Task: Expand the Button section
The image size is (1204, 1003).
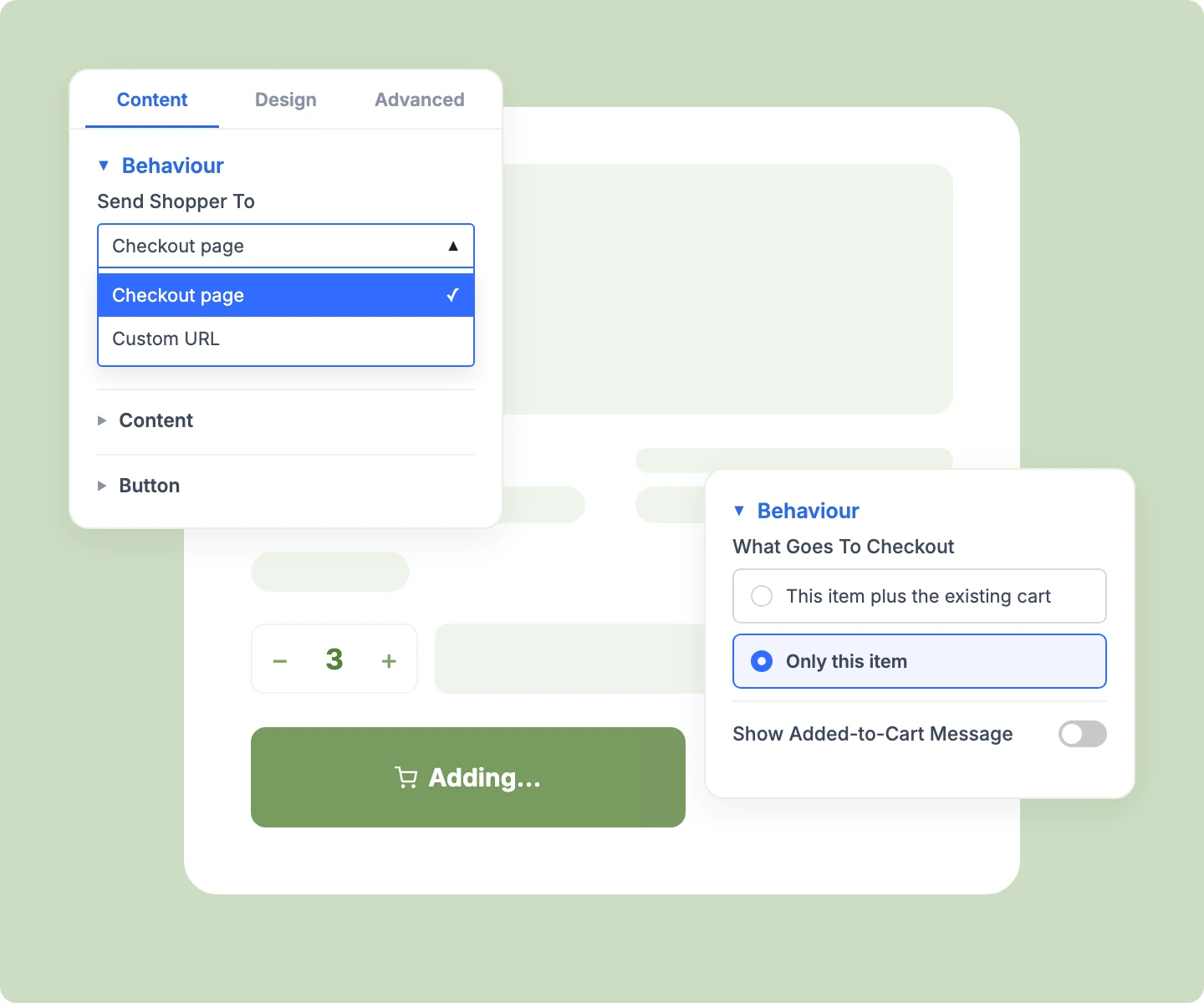Action: [x=140, y=486]
